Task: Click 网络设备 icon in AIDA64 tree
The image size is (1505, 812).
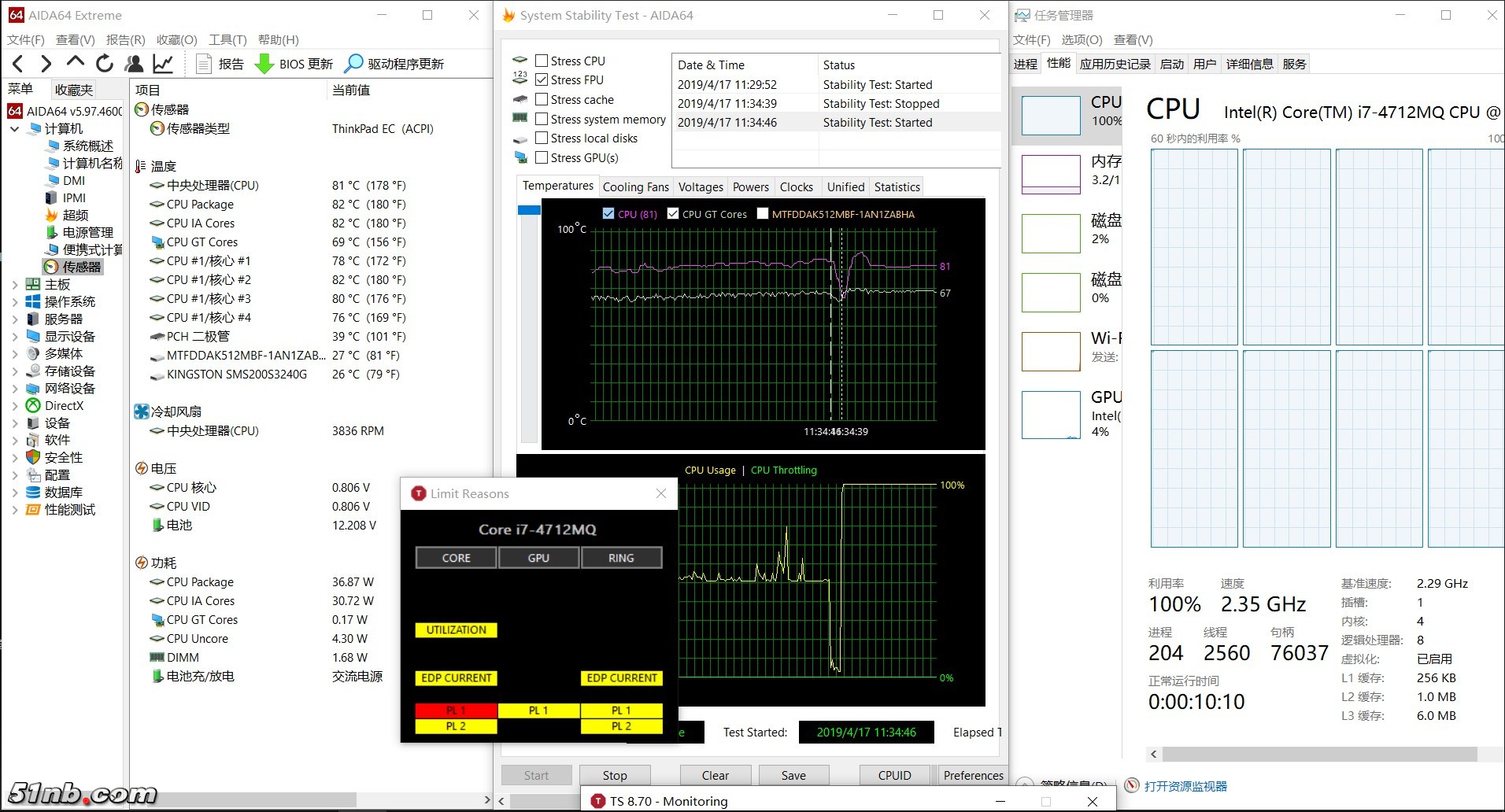Action: 33,388
